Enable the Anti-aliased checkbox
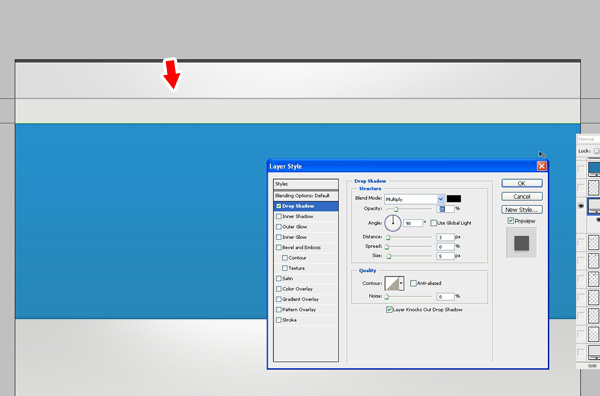Viewport: 600px width, 396px height. (x=413, y=283)
